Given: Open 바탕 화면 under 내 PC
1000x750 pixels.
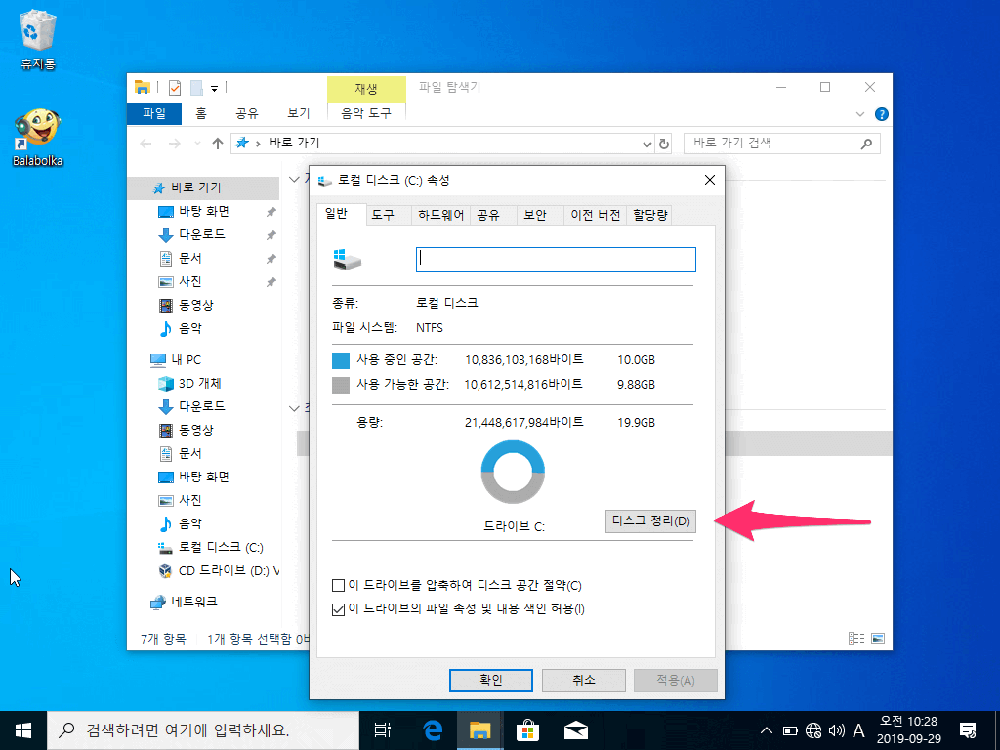Looking at the screenshot, I should 203,477.
